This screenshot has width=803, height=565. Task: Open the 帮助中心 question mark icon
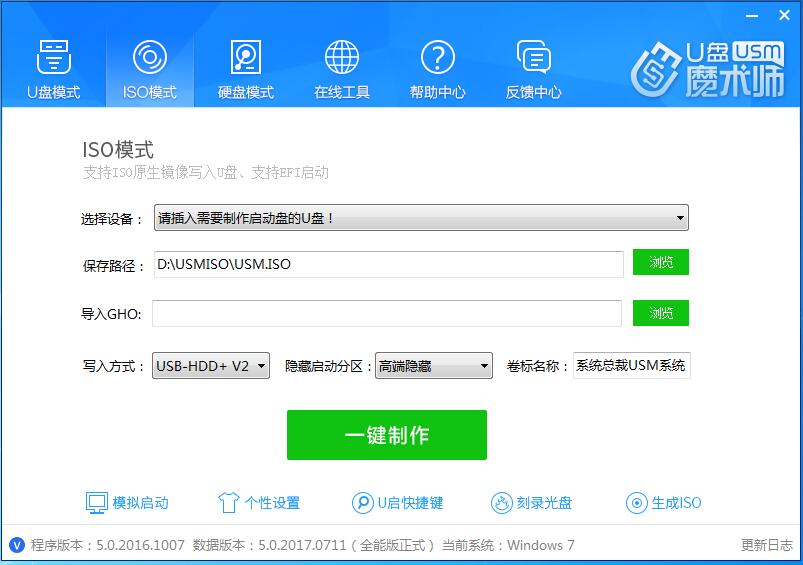click(x=437, y=57)
